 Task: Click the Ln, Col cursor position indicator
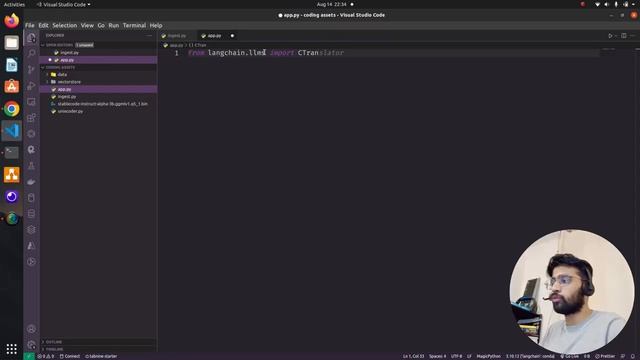tap(413, 356)
